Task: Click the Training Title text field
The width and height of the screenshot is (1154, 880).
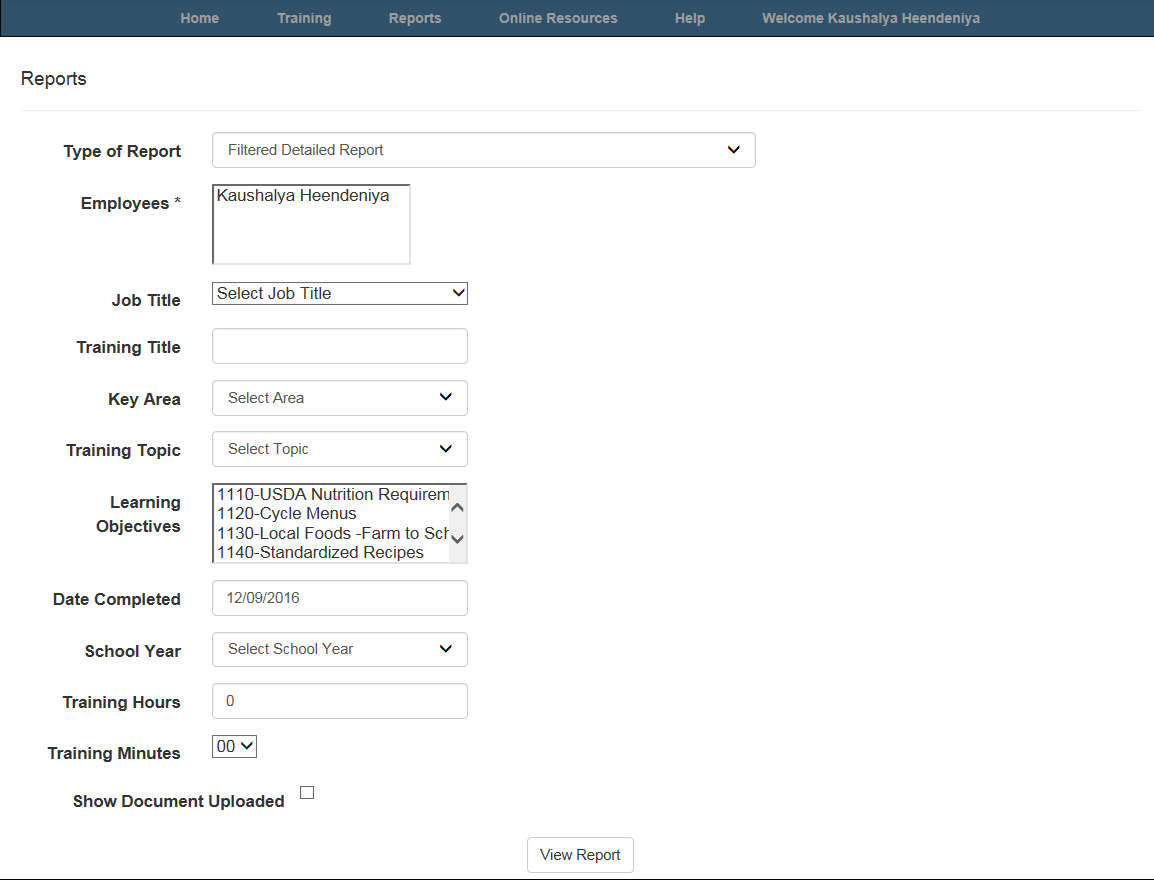Action: (340, 346)
